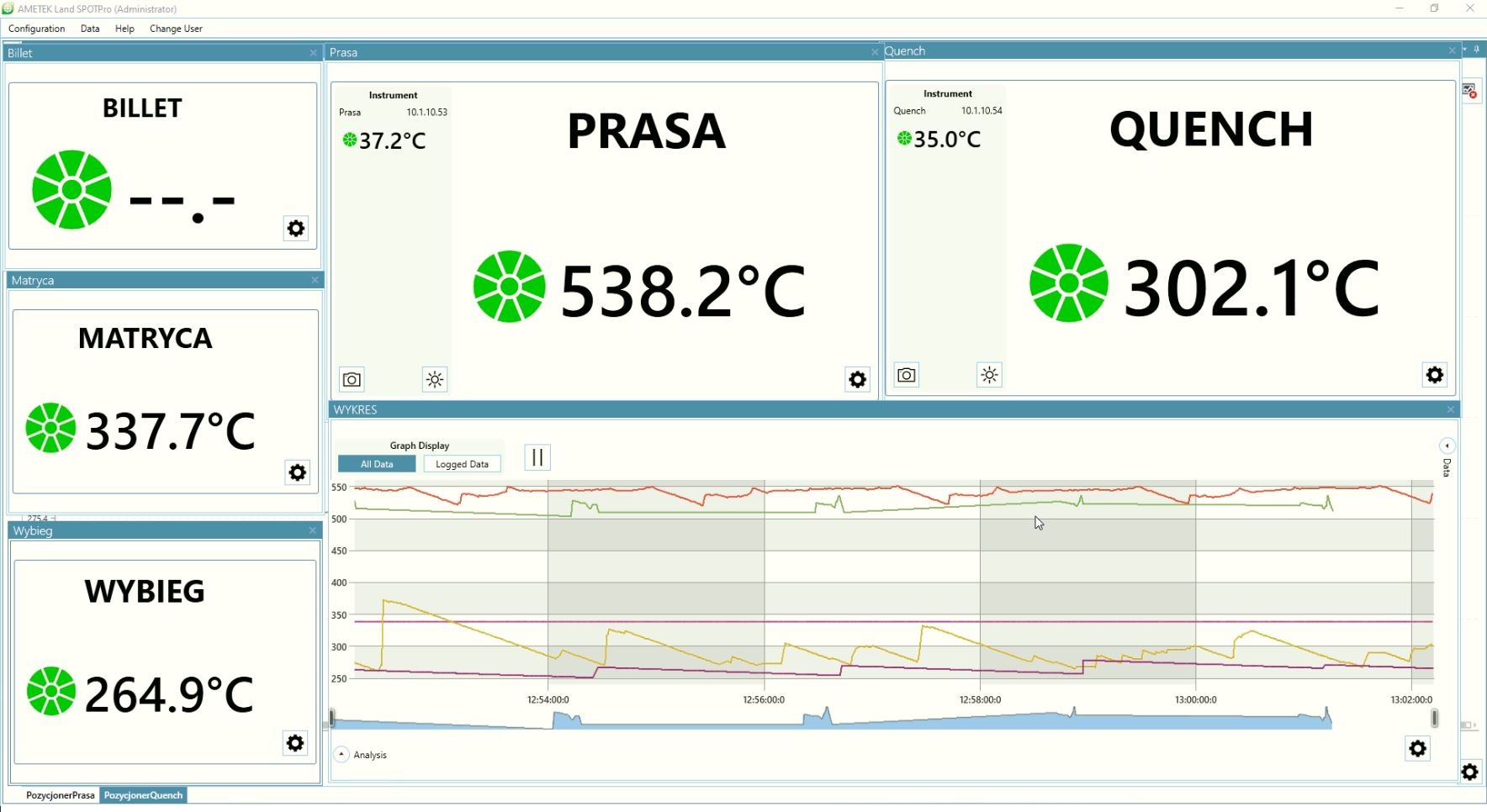The height and width of the screenshot is (812, 1487).
Task: Close the WYKRES graph panel
Action: [x=1450, y=409]
